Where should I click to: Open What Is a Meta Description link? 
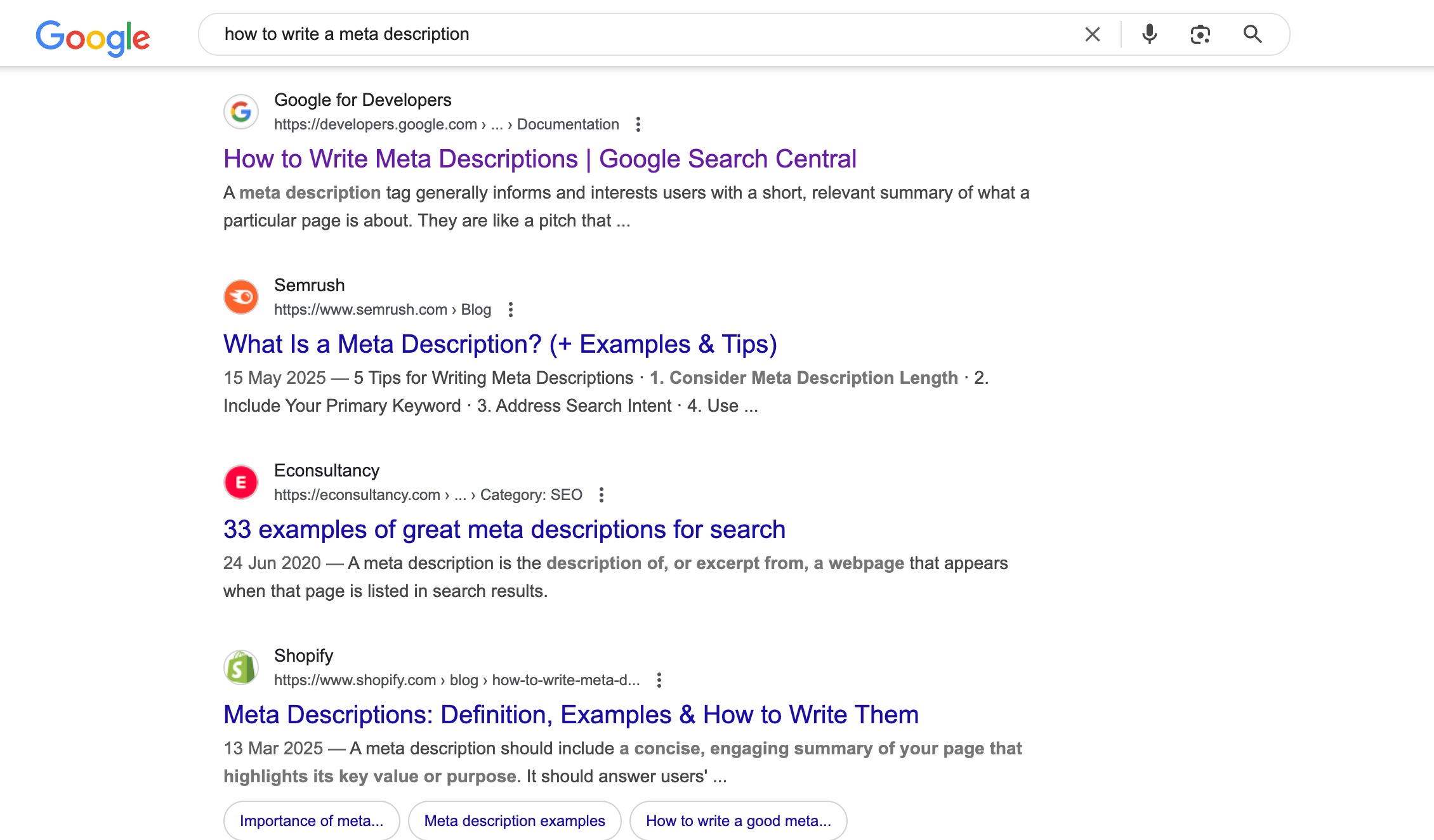[500, 344]
